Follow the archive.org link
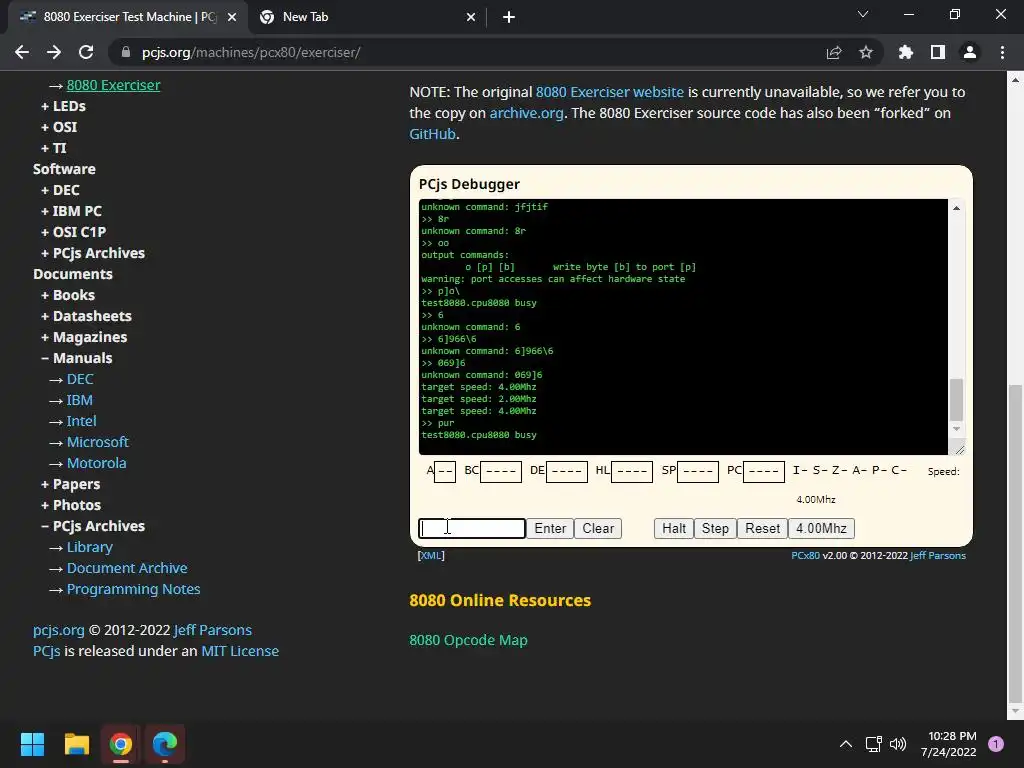Image resolution: width=1024 pixels, height=768 pixels. [x=526, y=113]
